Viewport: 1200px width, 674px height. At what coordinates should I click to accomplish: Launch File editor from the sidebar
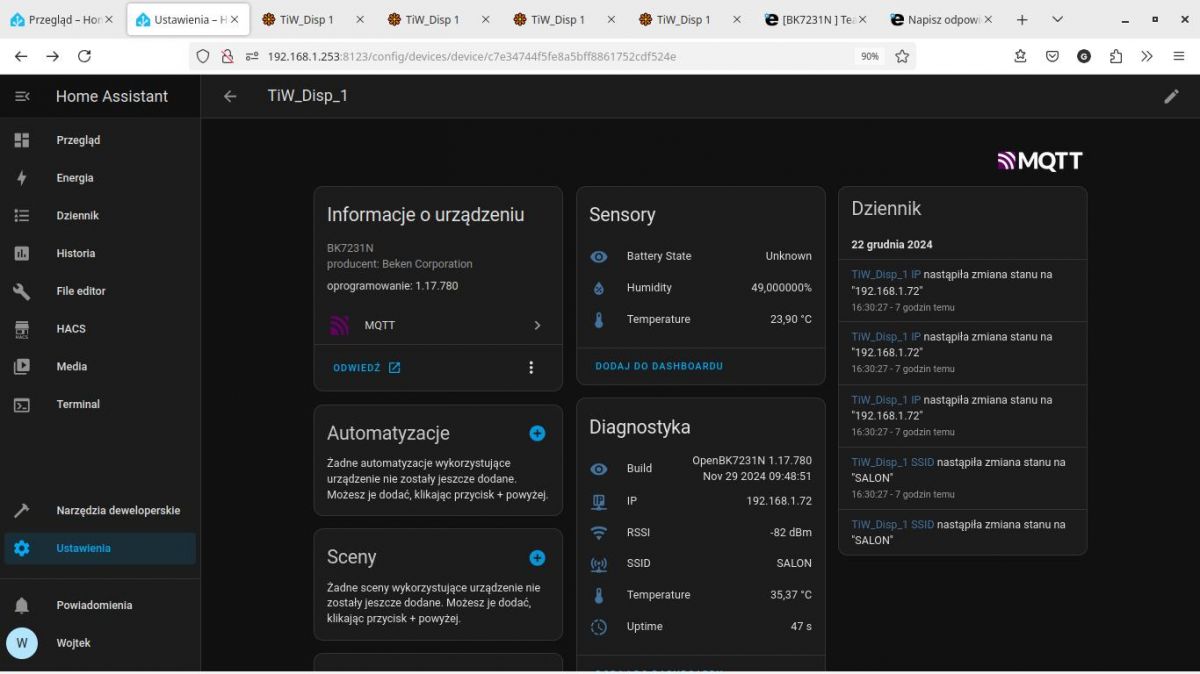tap(100, 291)
